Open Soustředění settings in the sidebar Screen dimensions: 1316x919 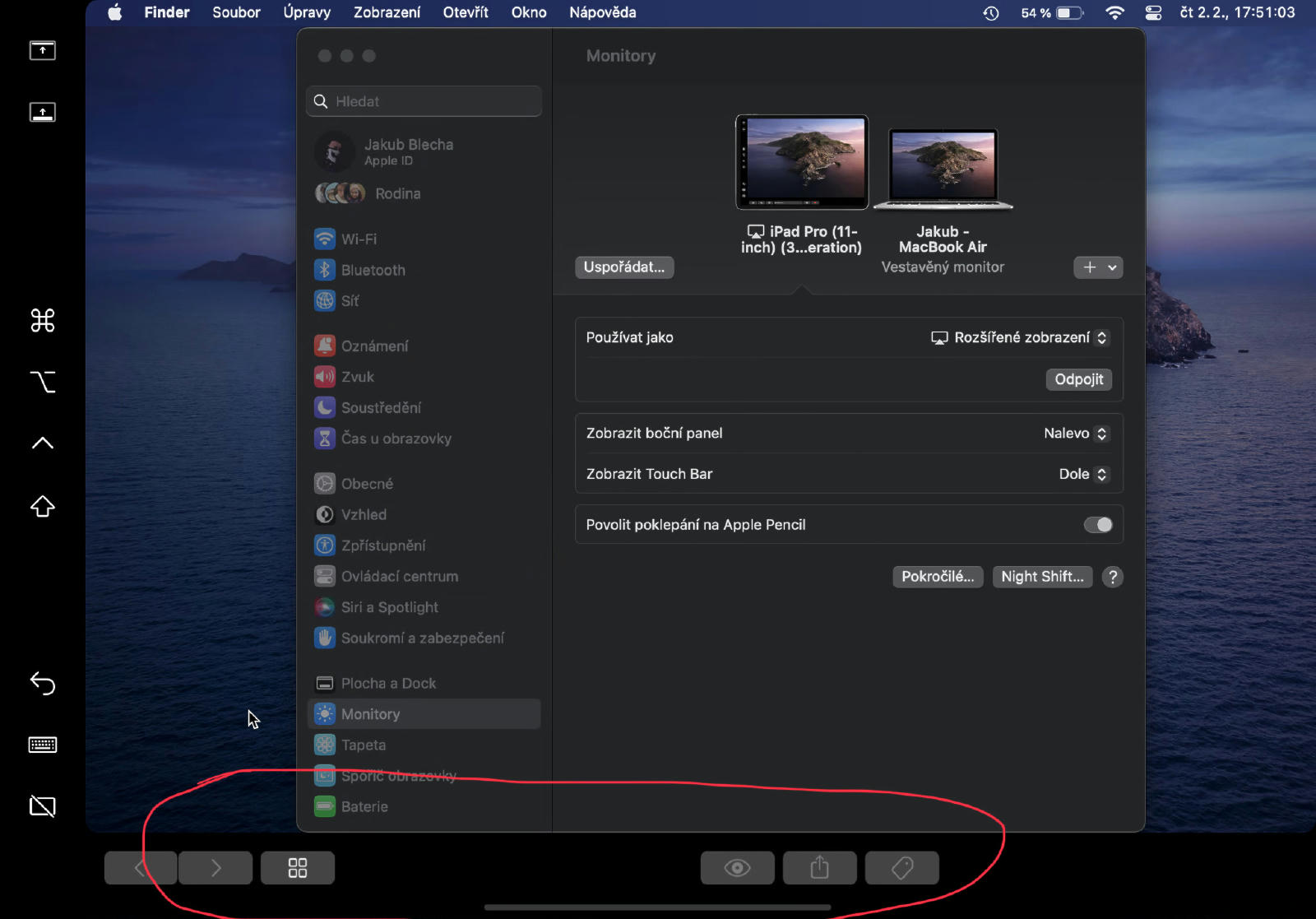click(424, 408)
